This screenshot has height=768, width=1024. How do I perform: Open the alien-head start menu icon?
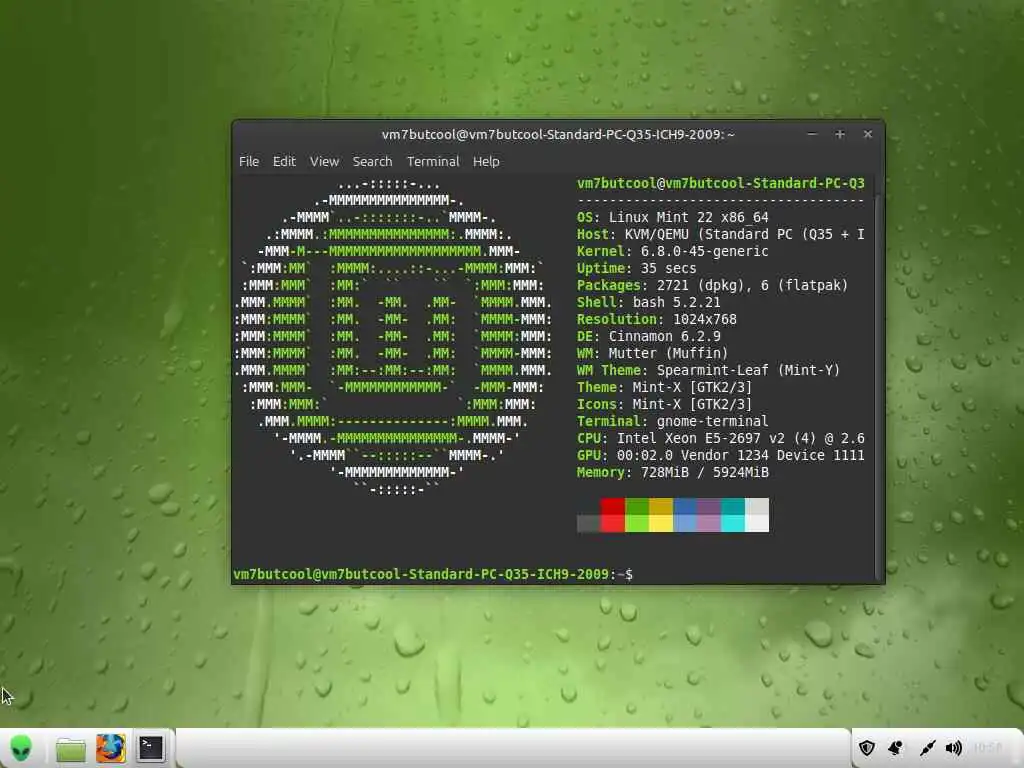(x=21, y=748)
